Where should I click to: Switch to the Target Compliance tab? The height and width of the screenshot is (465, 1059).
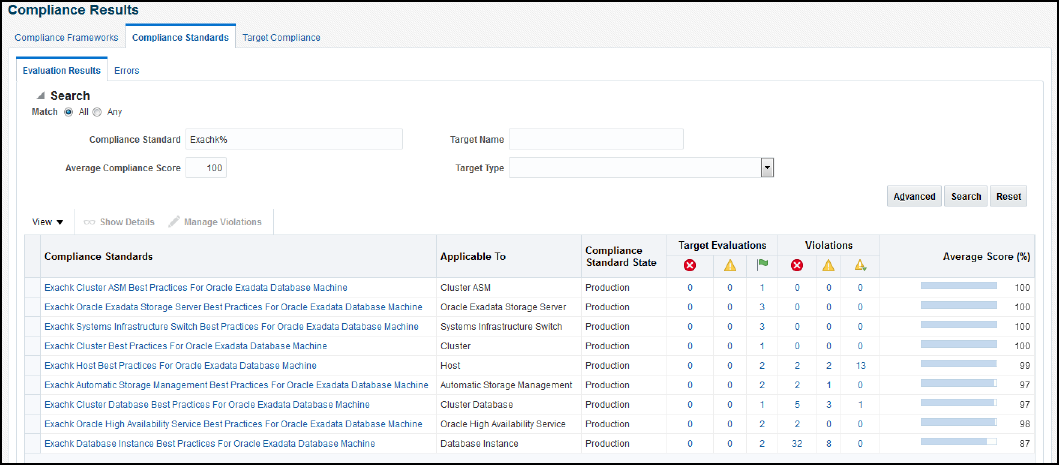[x=281, y=38]
